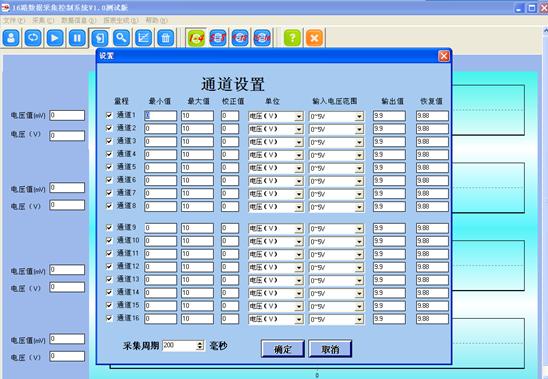Click the green question mark help icon
Viewport: 548px width, 379px height.
click(292, 38)
